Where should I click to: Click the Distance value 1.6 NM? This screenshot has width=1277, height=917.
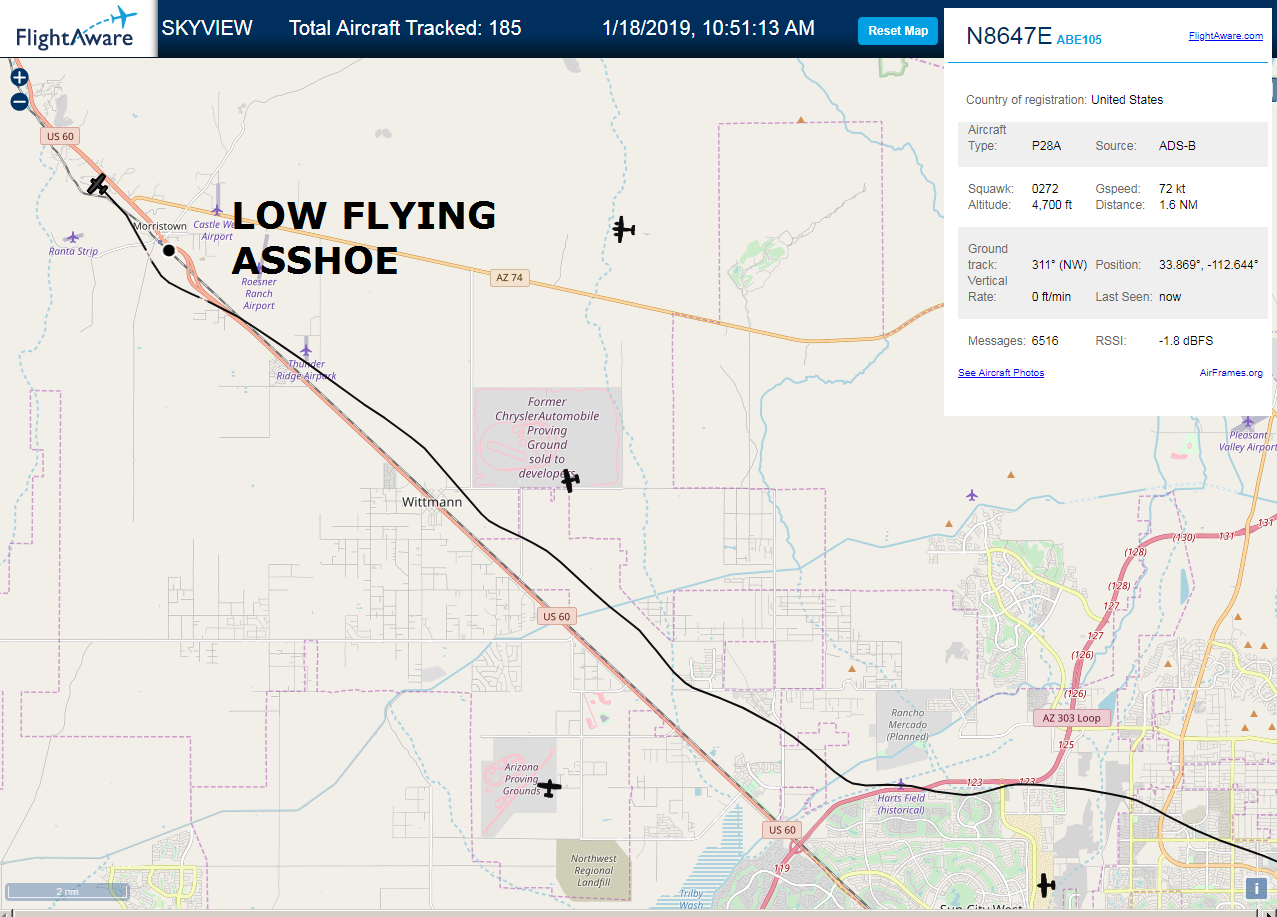[1178, 205]
